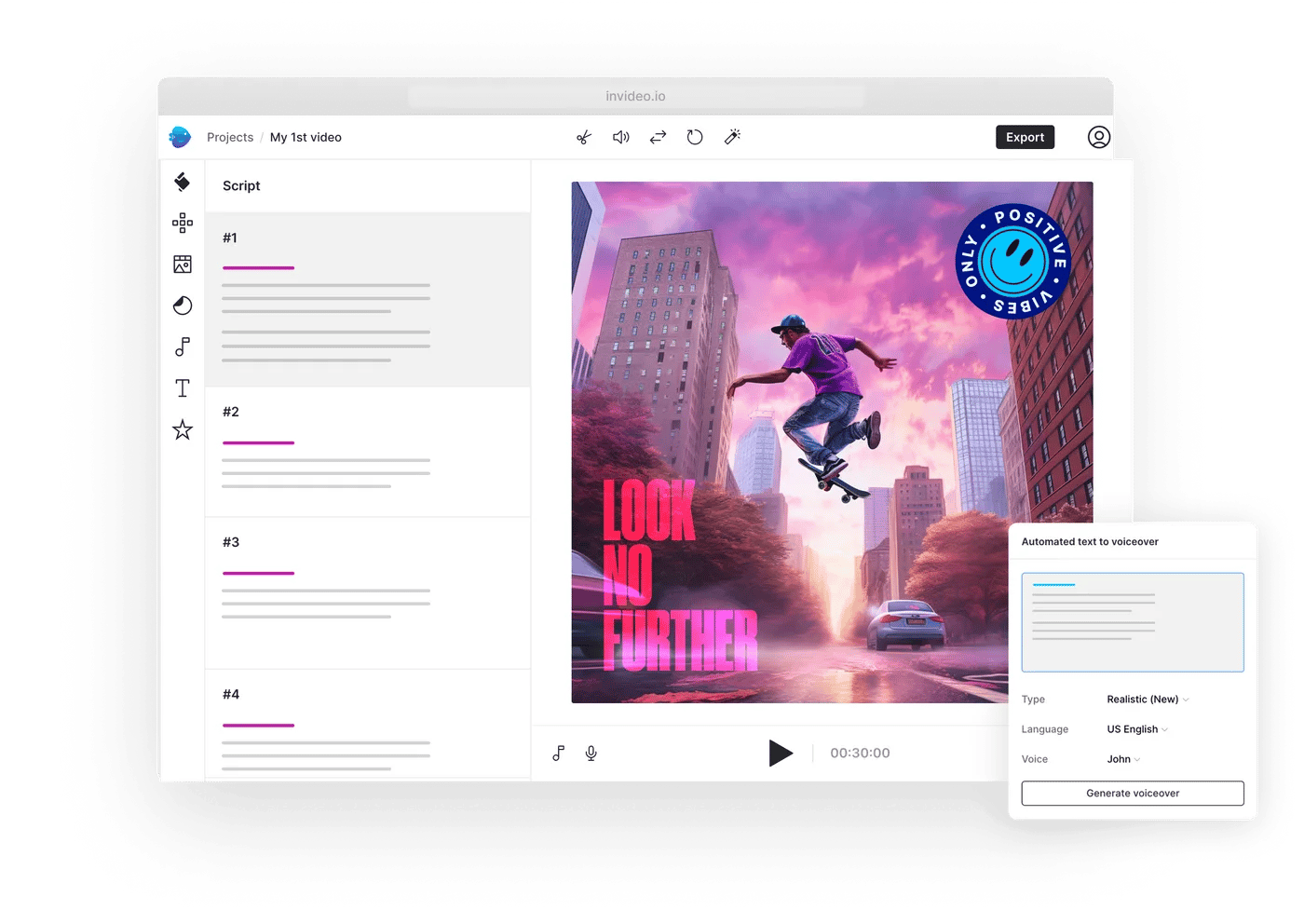Open the star favorites sidebar icon
The image size is (1304, 924).
point(183,429)
